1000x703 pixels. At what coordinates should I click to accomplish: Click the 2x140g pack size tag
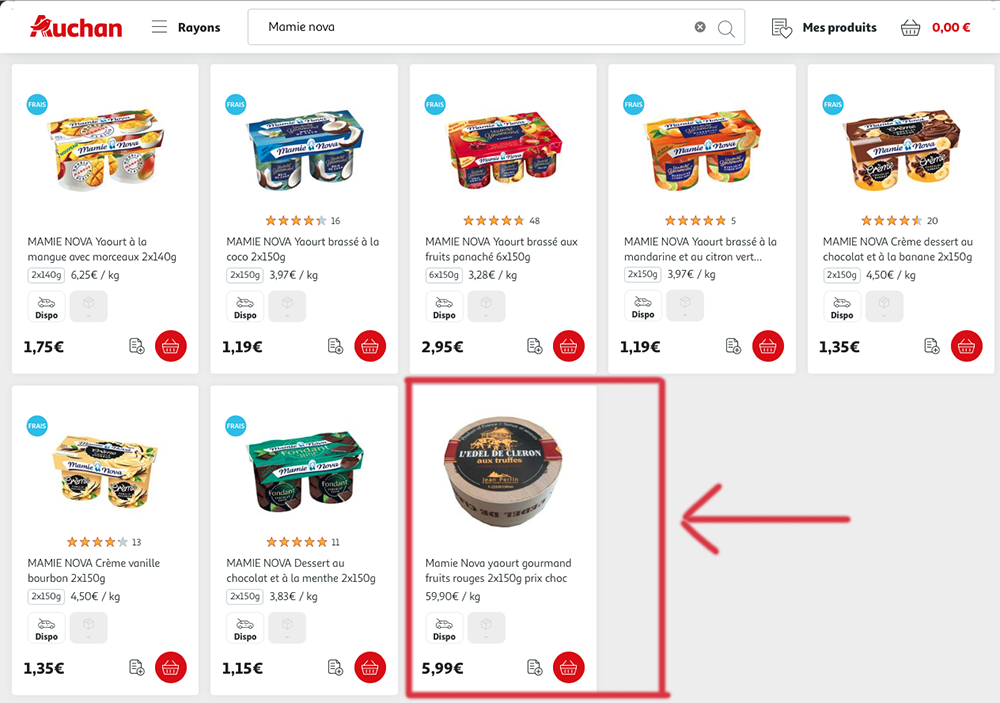point(47,275)
